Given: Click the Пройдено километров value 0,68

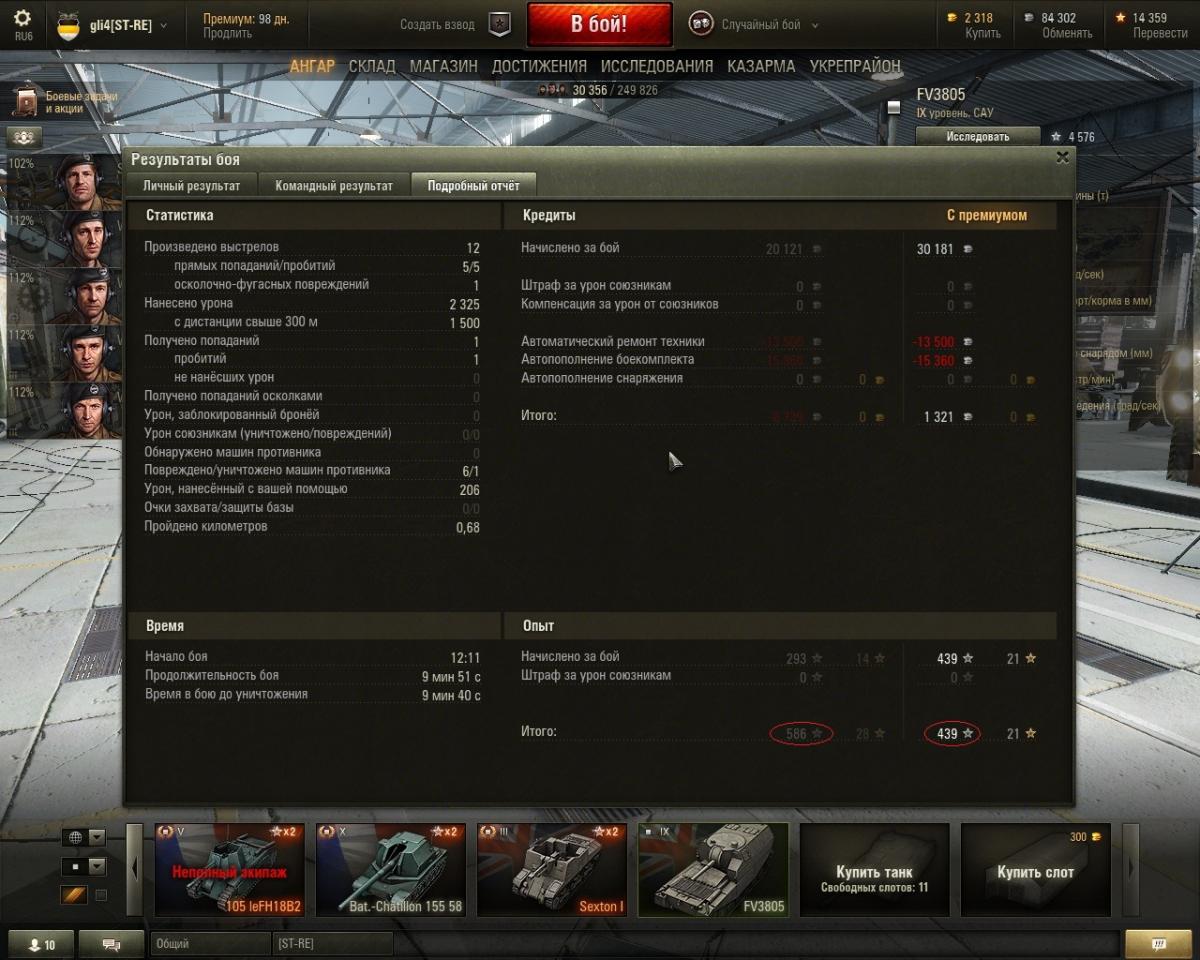Looking at the screenshot, I should (x=468, y=527).
